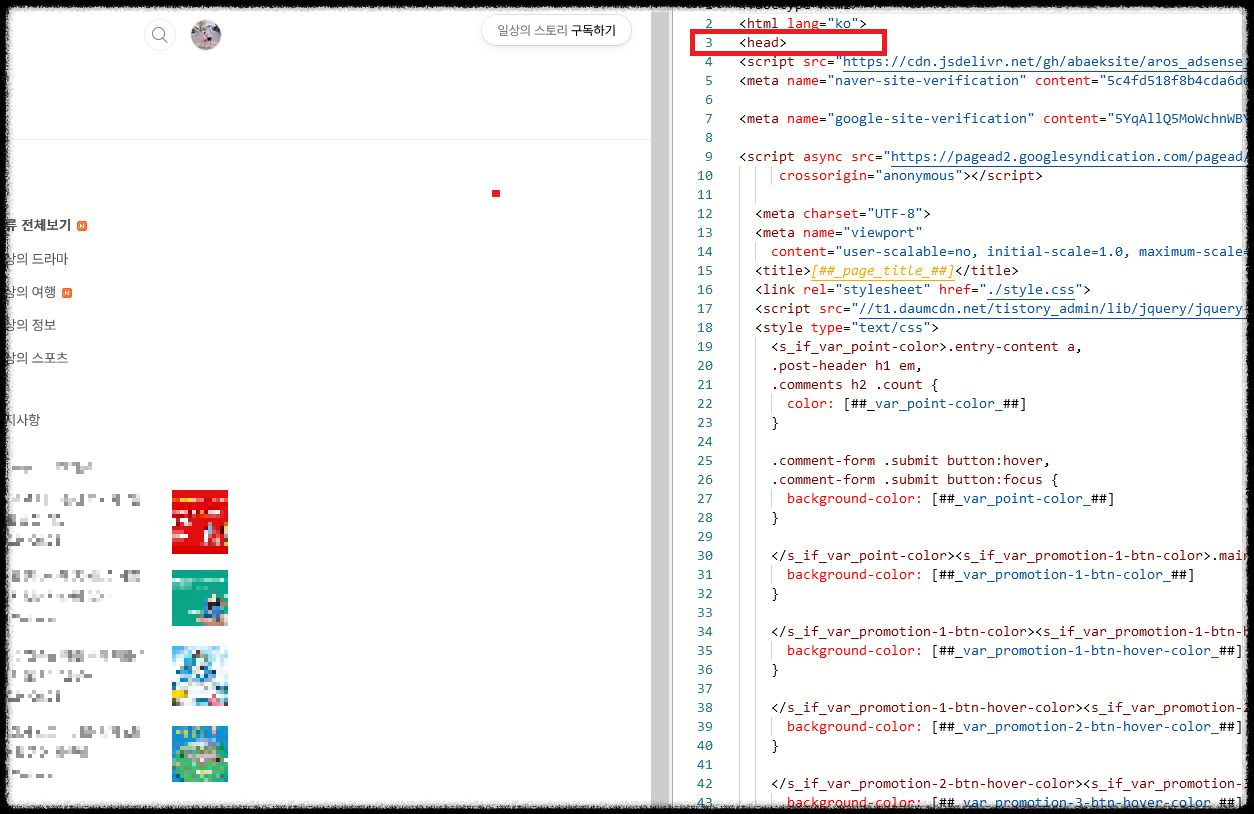Open the green and blue post thumbnail
Viewport: 1254px width, 814px height.
(200, 754)
